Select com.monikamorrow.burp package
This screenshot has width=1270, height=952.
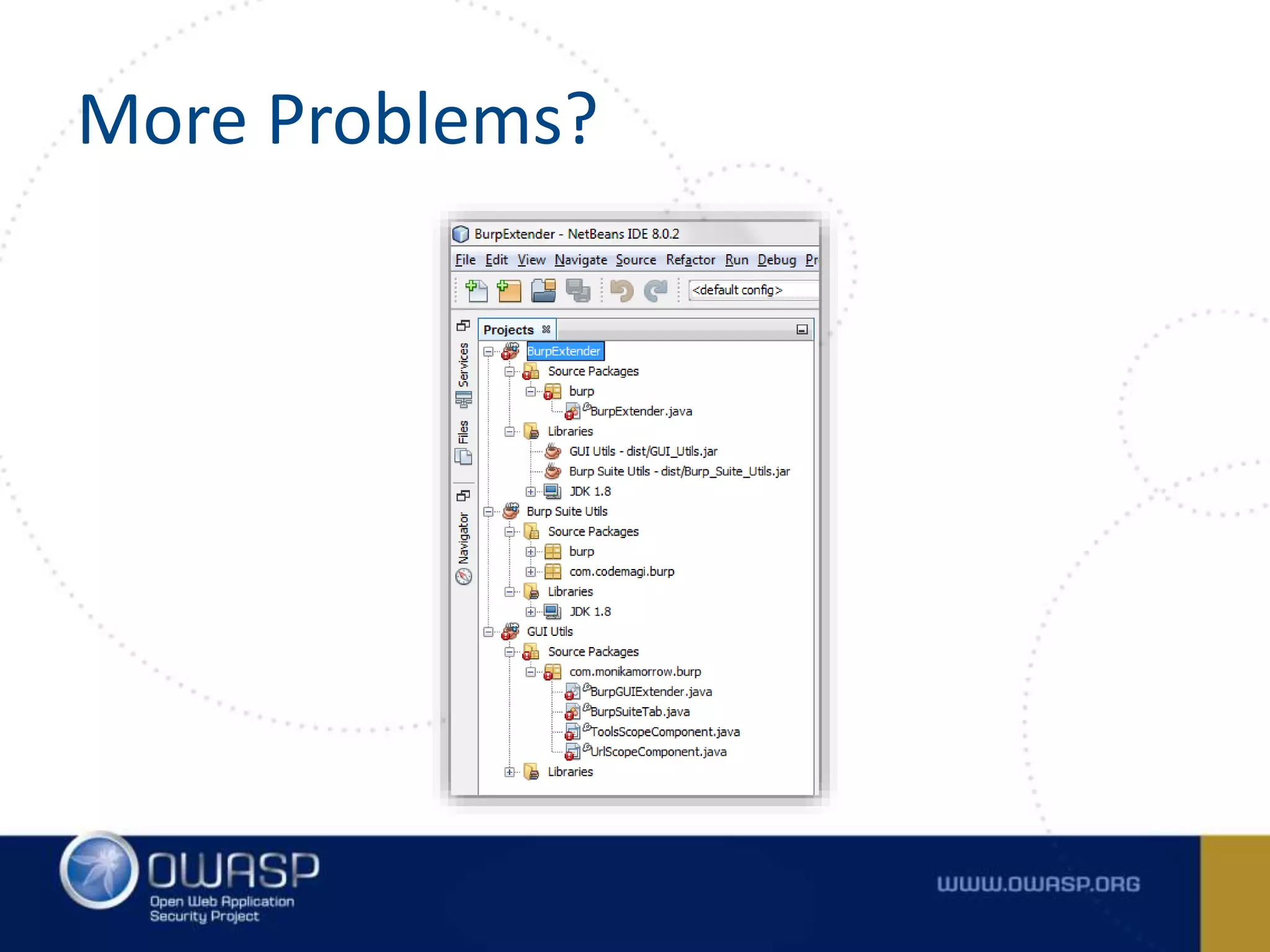(x=635, y=671)
